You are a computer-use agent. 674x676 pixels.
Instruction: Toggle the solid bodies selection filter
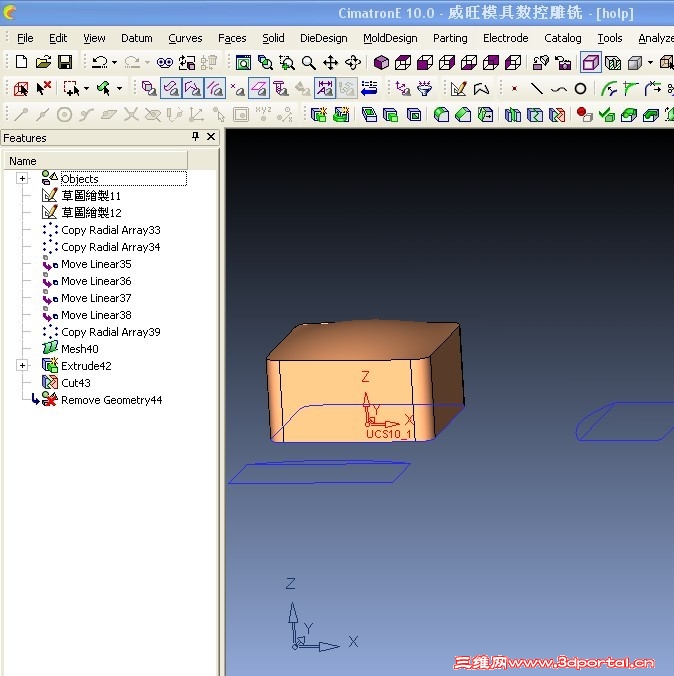149,89
